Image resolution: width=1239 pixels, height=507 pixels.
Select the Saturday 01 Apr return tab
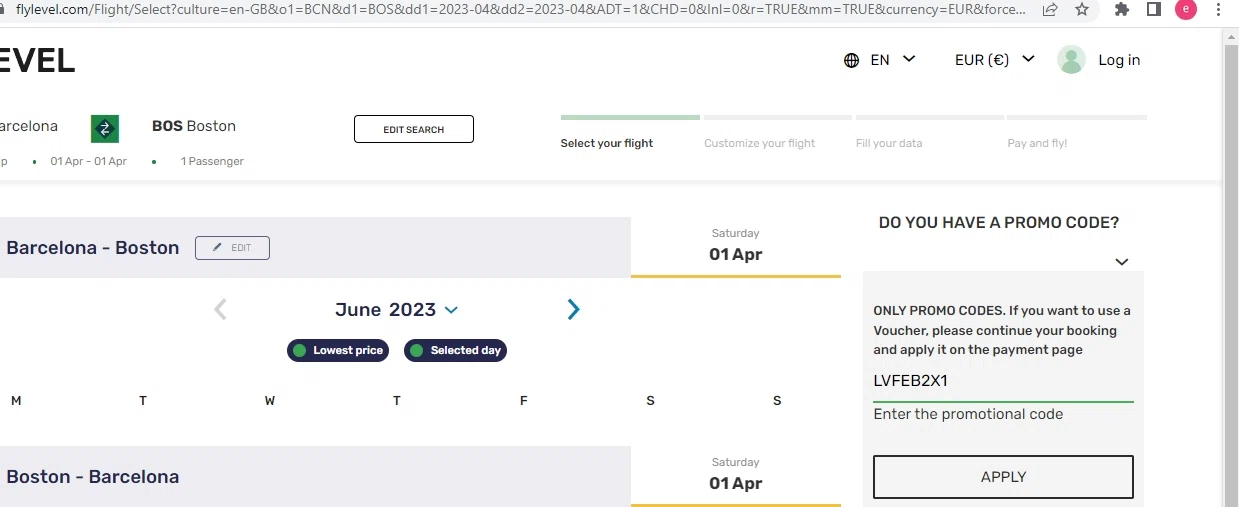pyautogui.click(x=736, y=475)
